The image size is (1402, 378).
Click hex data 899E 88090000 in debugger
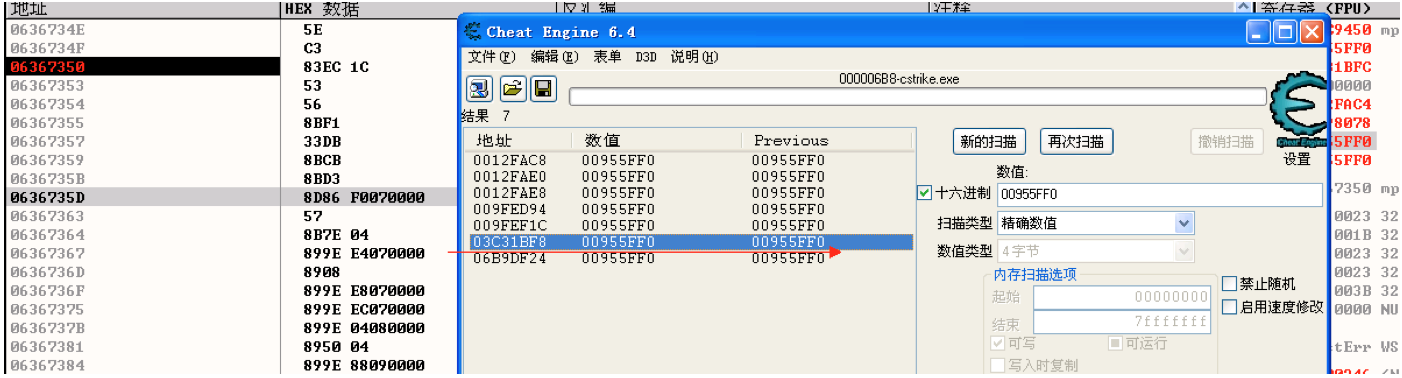tap(364, 365)
